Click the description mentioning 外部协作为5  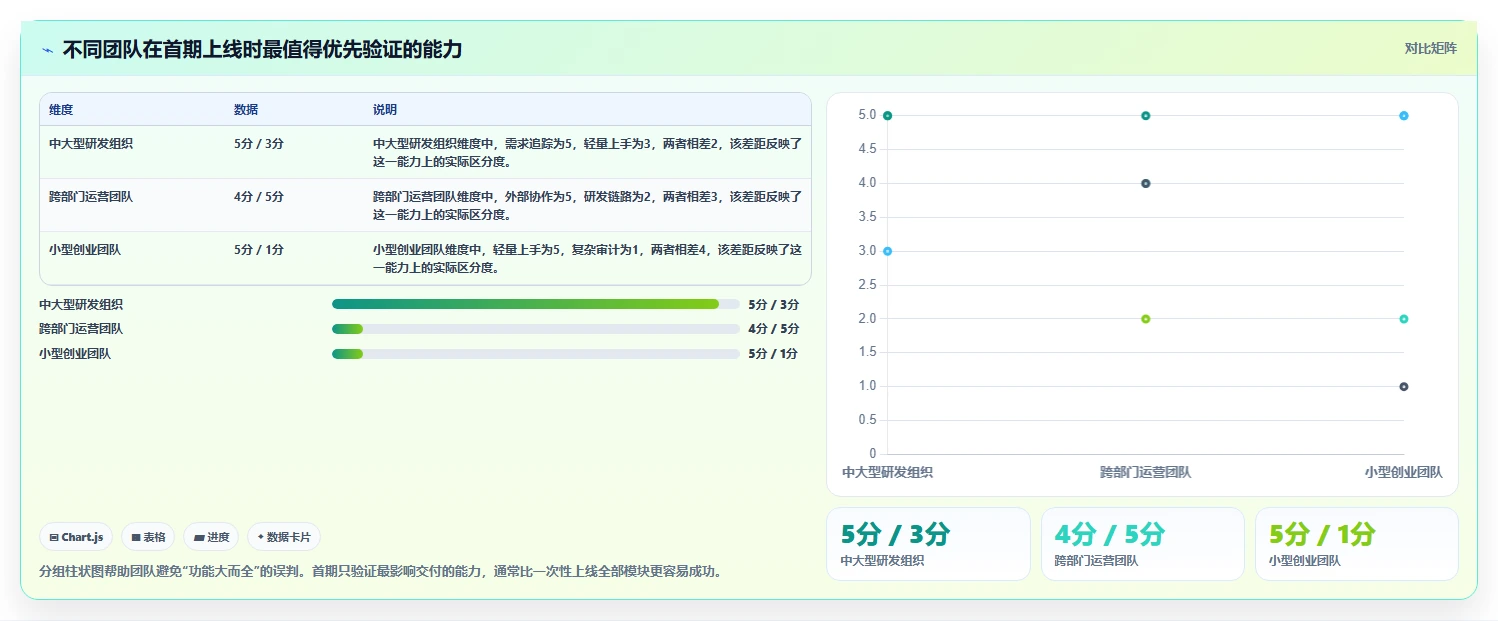click(587, 205)
